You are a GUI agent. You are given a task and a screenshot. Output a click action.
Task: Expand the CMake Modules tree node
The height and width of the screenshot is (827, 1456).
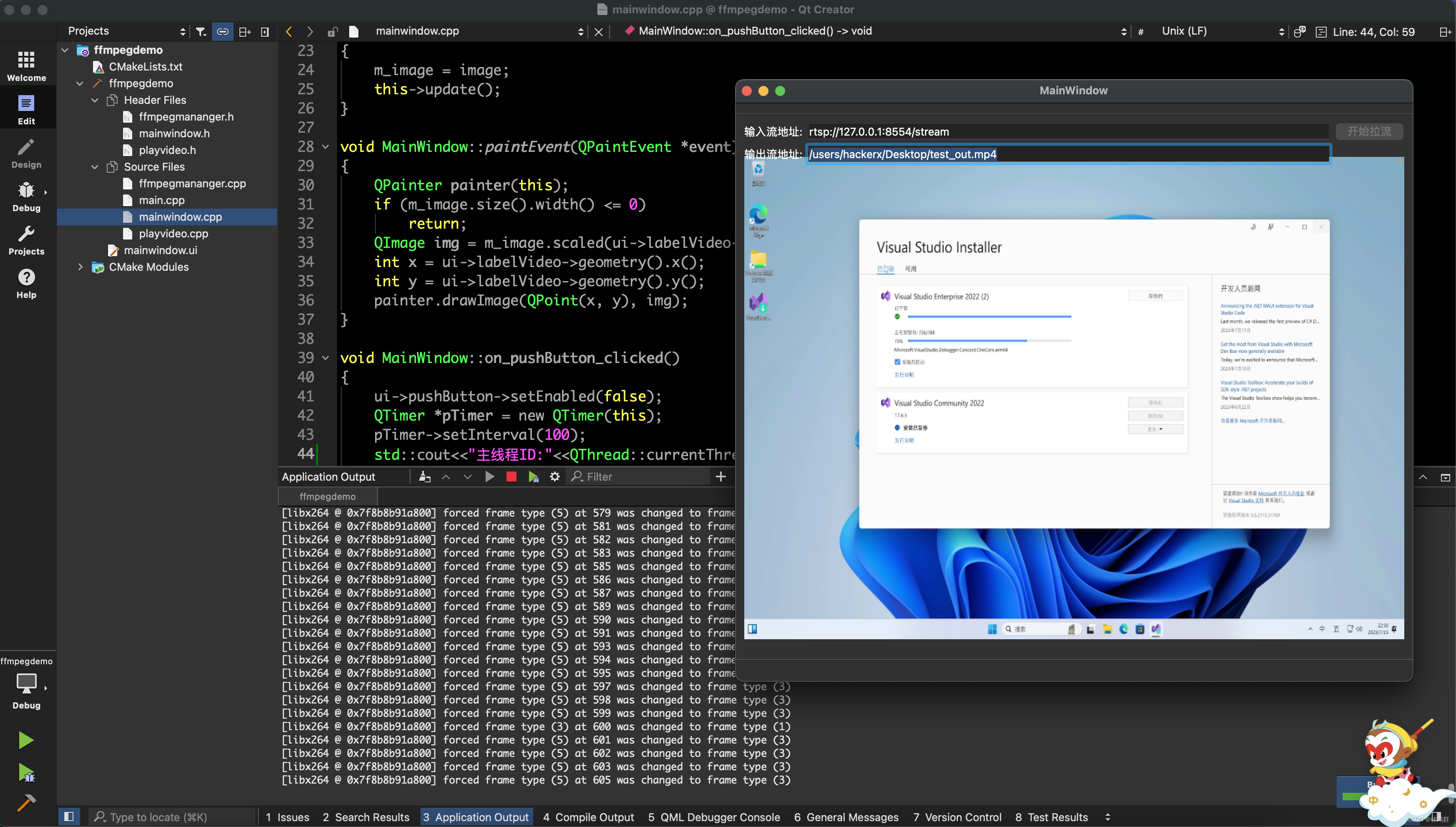point(81,267)
